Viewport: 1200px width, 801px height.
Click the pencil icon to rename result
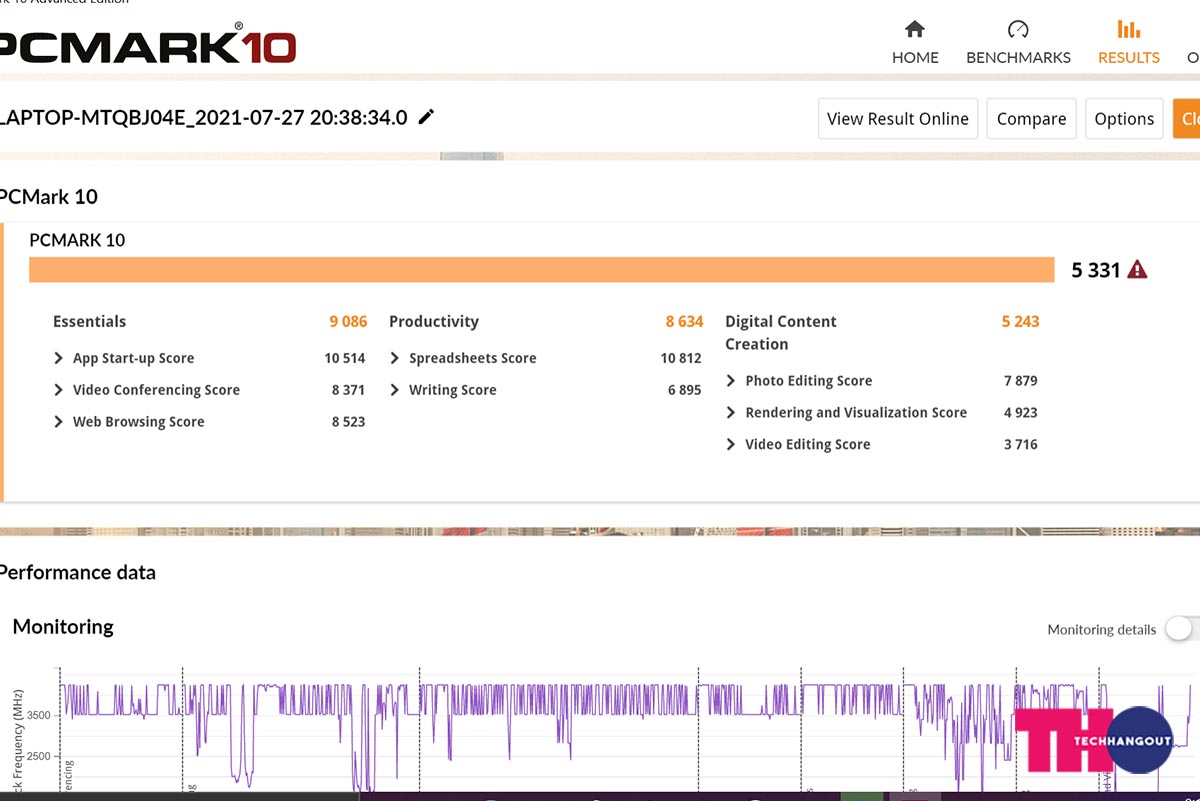(x=427, y=117)
